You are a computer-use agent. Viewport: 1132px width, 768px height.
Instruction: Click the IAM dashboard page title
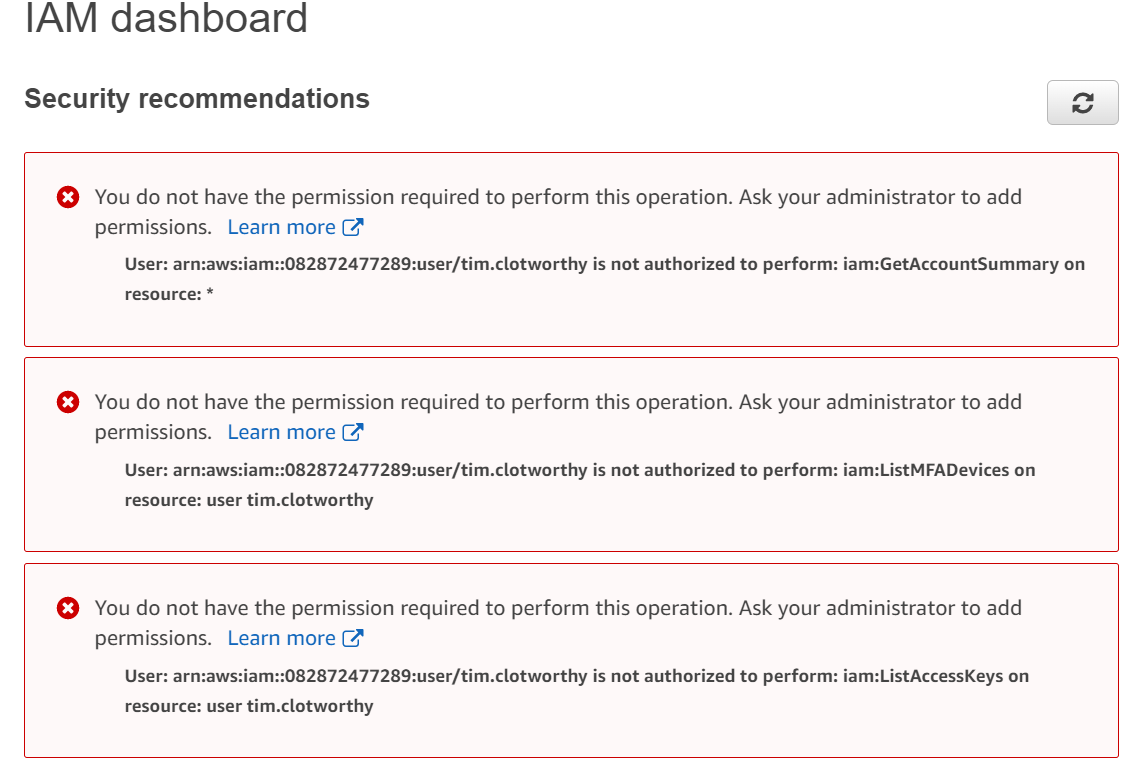point(166,18)
